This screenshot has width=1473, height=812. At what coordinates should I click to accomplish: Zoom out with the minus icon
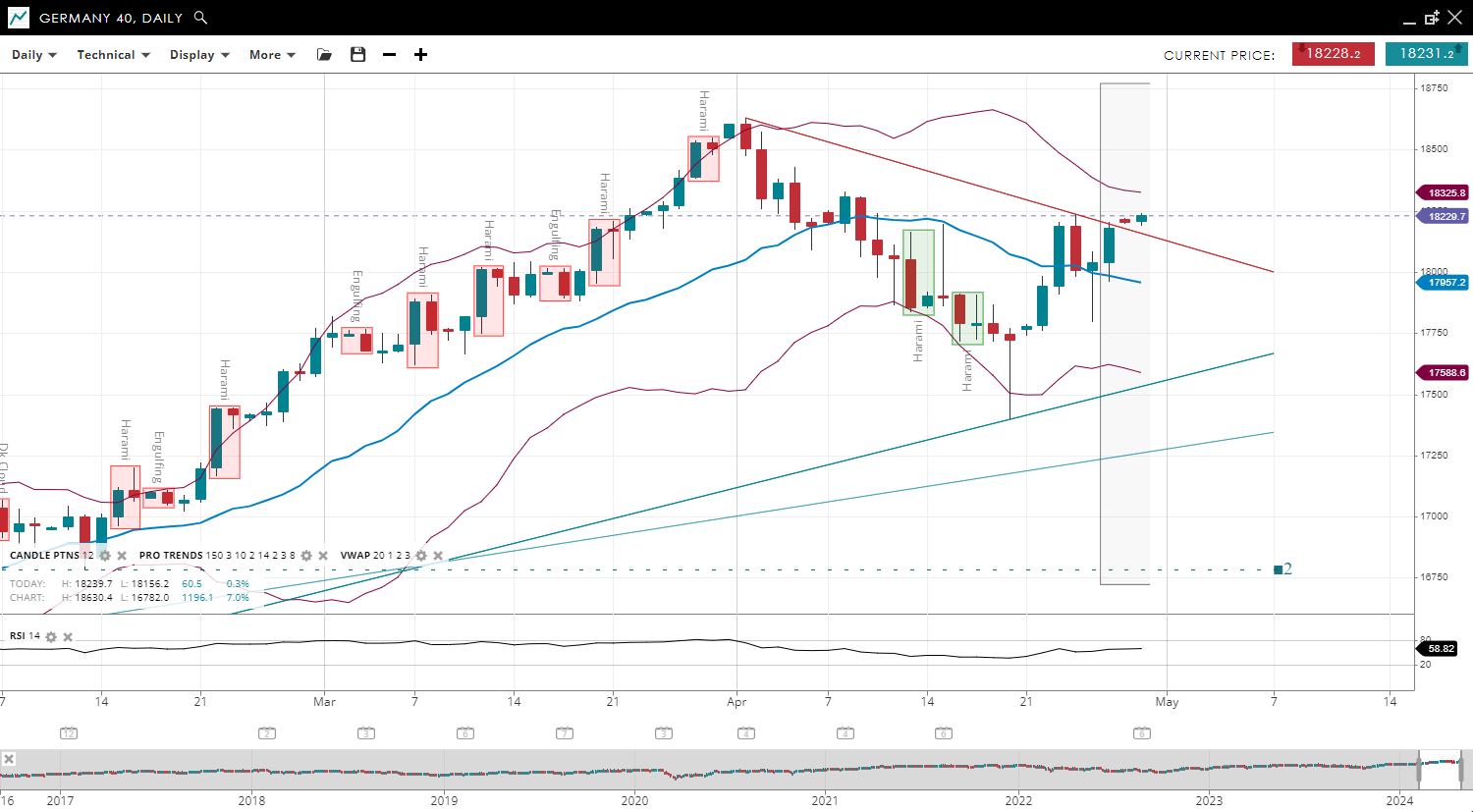point(390,55)
